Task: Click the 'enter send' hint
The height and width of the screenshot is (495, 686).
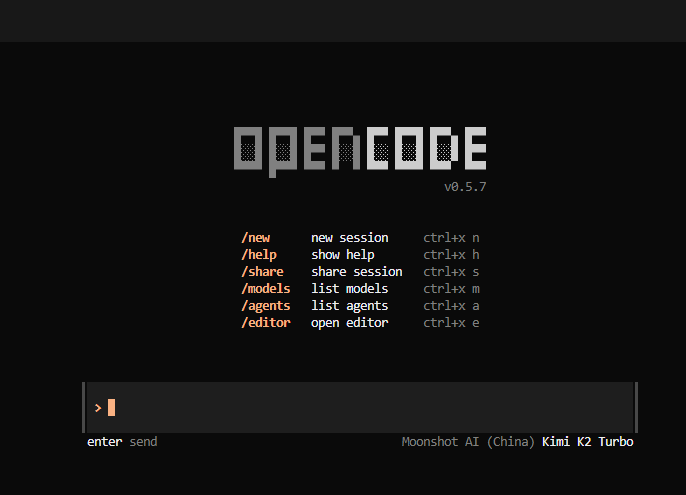Action: tap(122, 442)
